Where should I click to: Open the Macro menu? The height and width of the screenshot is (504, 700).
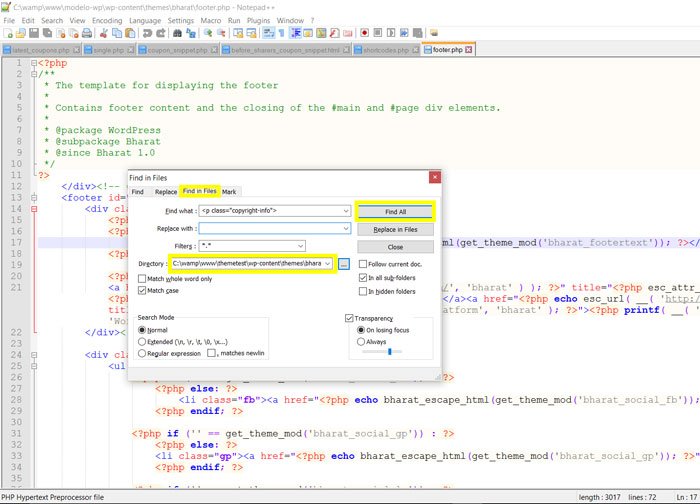pos(211,21)
